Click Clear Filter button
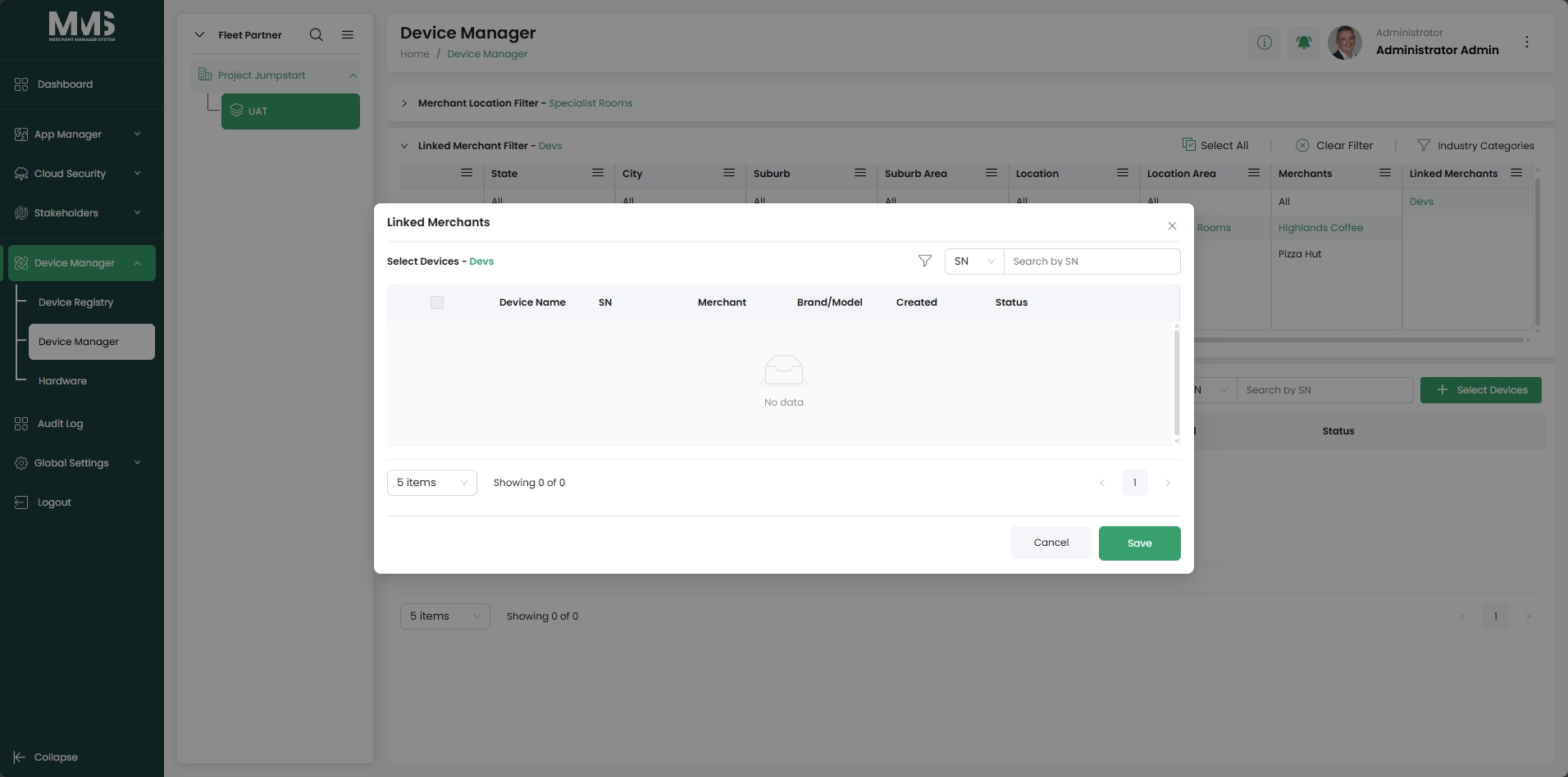The width and height of the screenshot is (1568, 777). (1334, 145)
